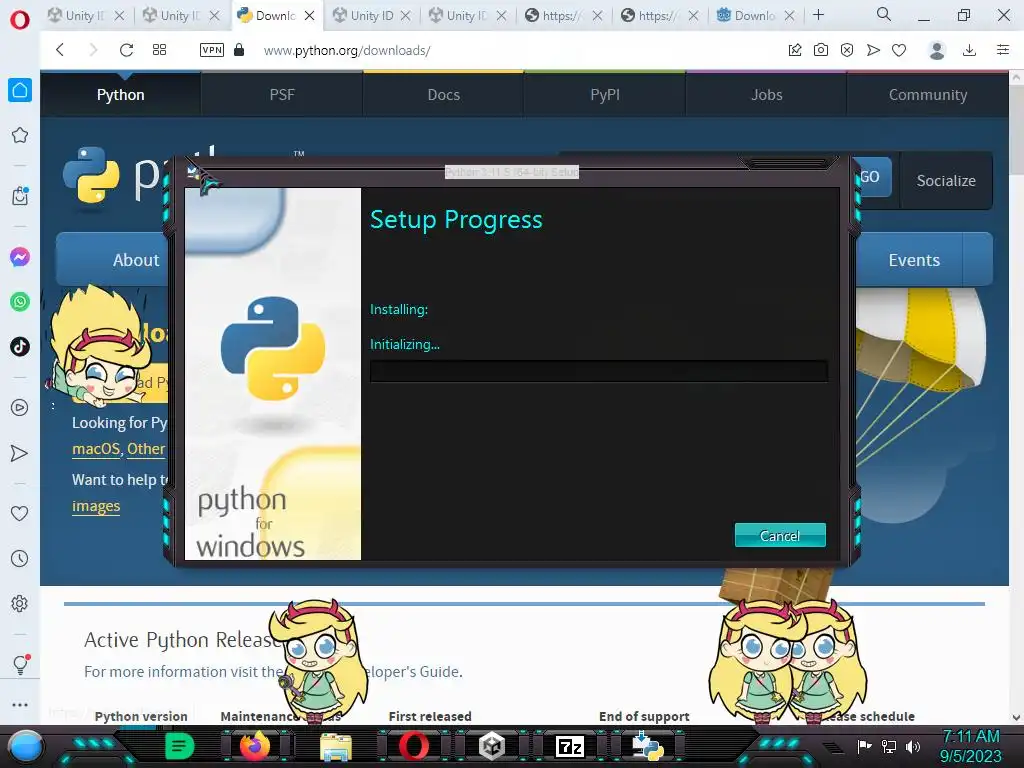This screenshot has height=768, width=1024.
Task: Select the Docs navigation tab
Action: click(443, 95)
